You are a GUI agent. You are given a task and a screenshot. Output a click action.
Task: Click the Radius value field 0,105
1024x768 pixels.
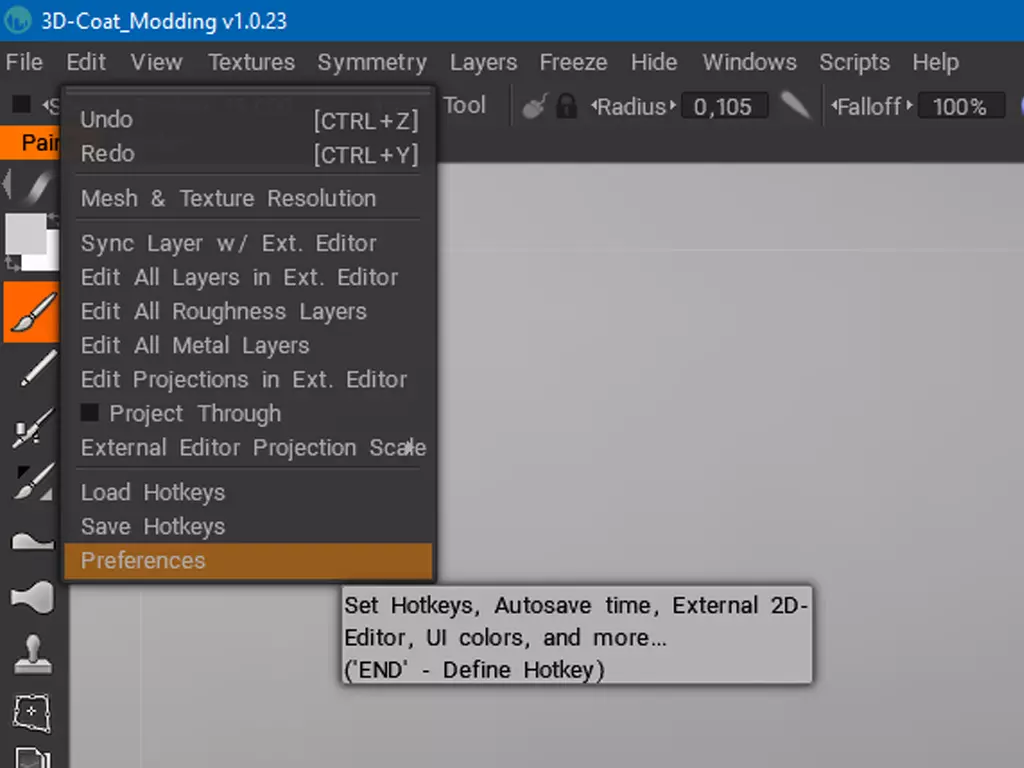724,106
